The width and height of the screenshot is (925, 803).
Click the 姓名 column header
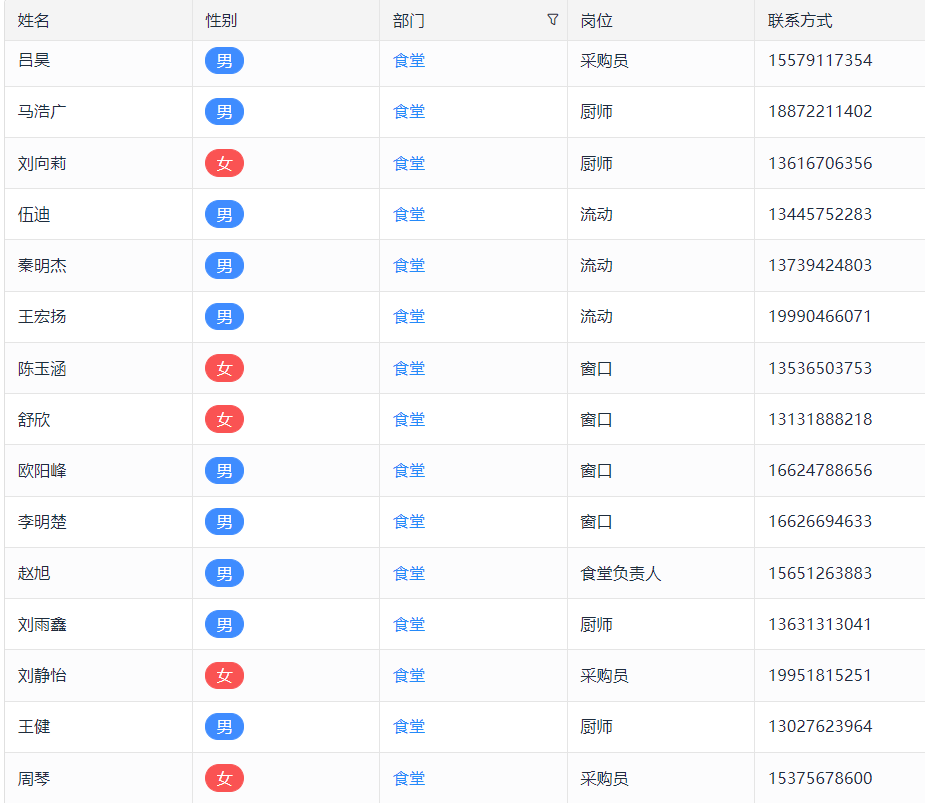click(x=34, y=20)
